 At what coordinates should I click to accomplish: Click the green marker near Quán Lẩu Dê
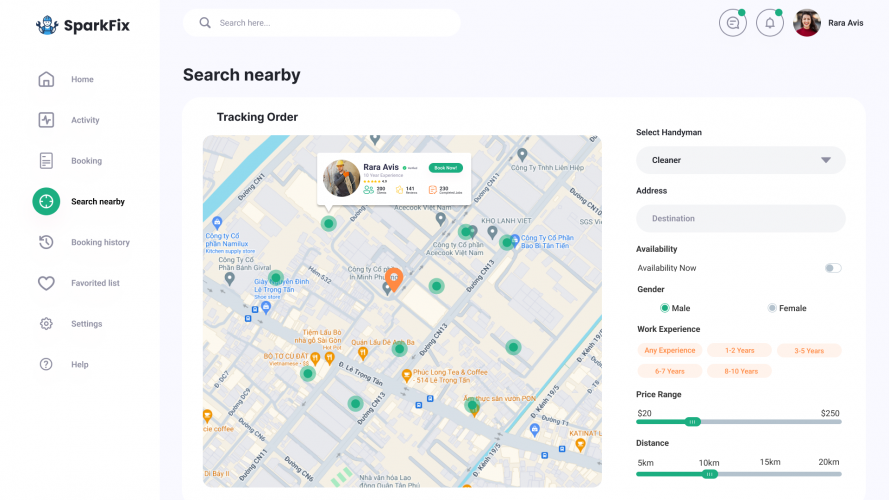(399, 349)
